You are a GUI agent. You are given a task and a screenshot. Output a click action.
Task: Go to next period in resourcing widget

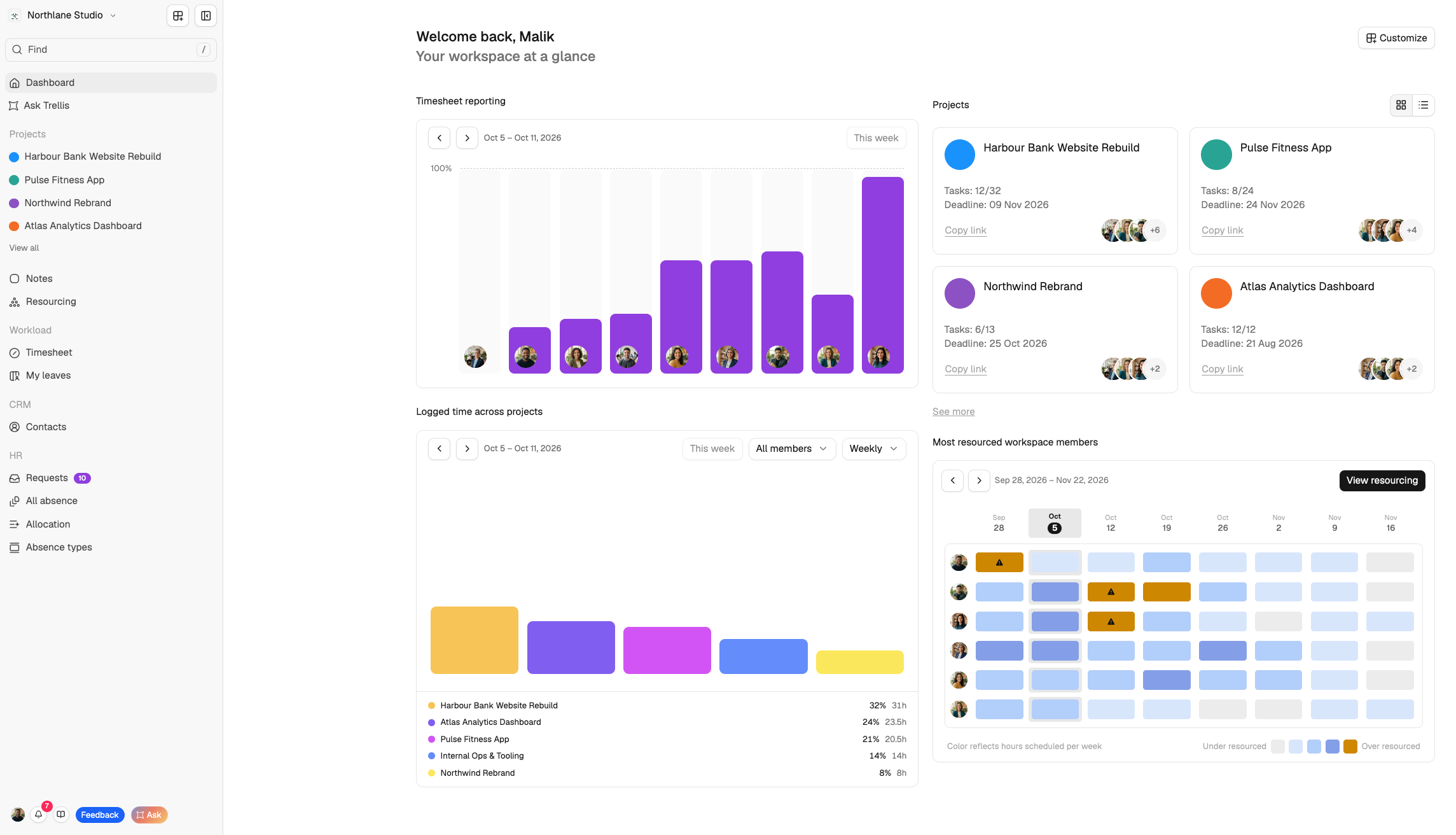coord(980,481)
